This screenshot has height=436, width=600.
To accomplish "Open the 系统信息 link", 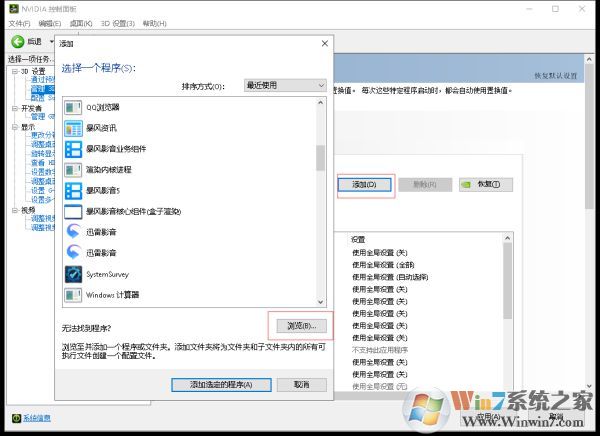I will pyautogui.click(x=37, y=418).
